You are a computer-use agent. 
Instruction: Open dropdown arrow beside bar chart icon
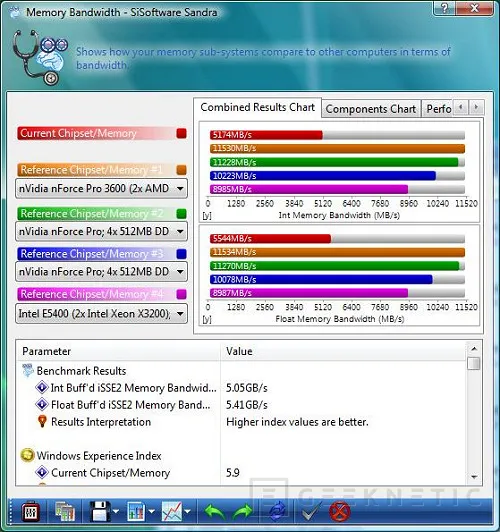coord(151,511)
